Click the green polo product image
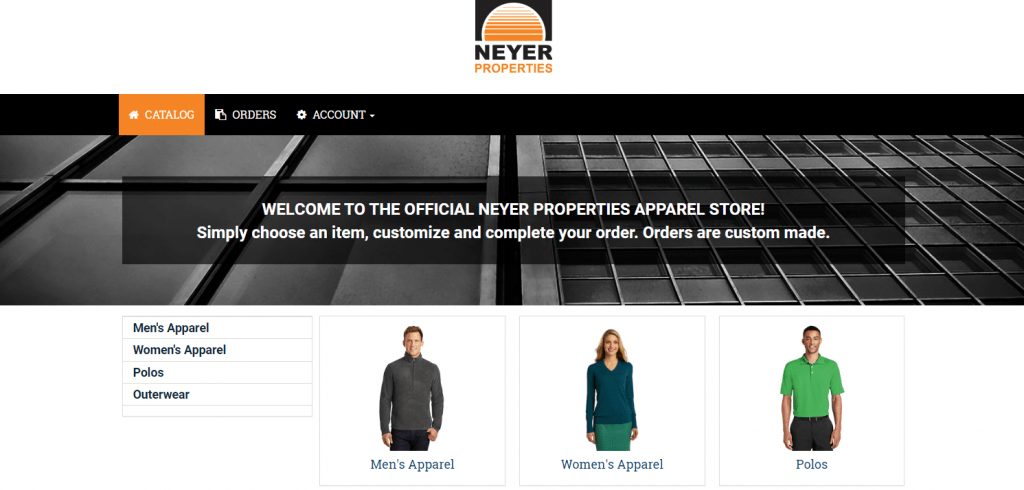The height and width of the screenshot is (490, 1024). 812,387
